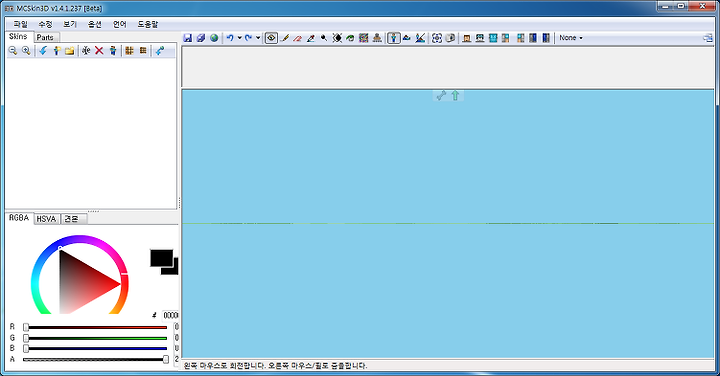Screen dimensions: 720x376
Task: Select the HSVA color tab
Action: 46,219
